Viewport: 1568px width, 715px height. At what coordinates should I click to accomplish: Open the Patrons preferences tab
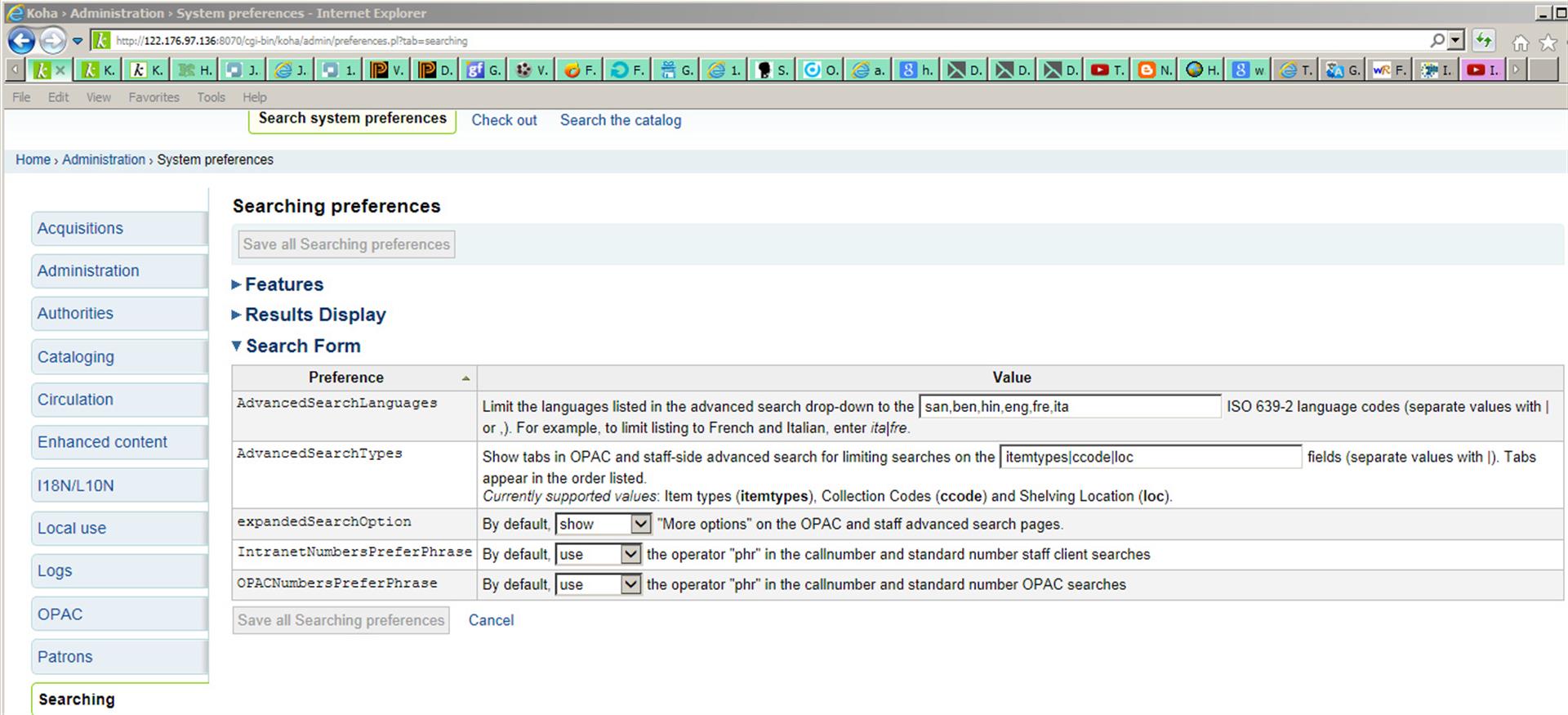119,656
